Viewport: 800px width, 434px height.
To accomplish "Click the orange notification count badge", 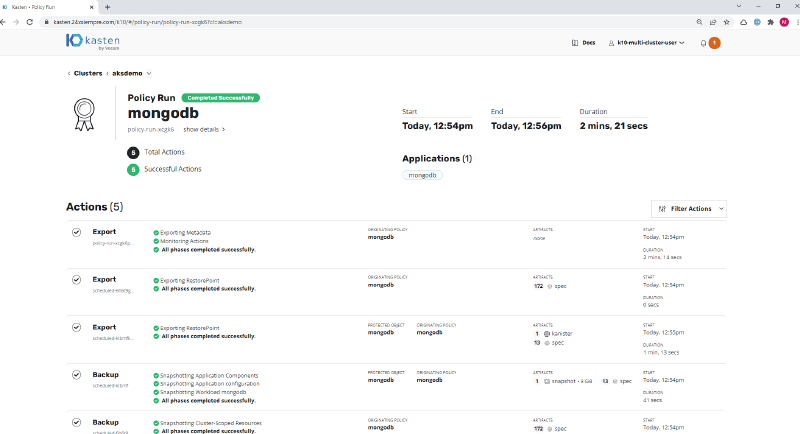I will (714, 43).
